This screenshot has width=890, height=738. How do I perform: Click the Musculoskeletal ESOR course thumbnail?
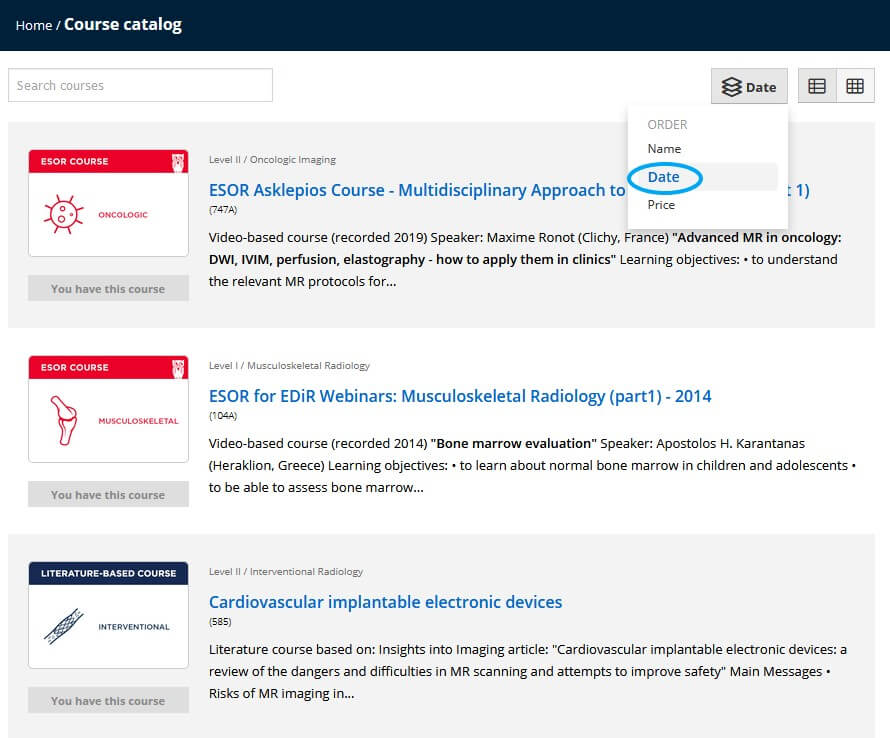[108, 409]
